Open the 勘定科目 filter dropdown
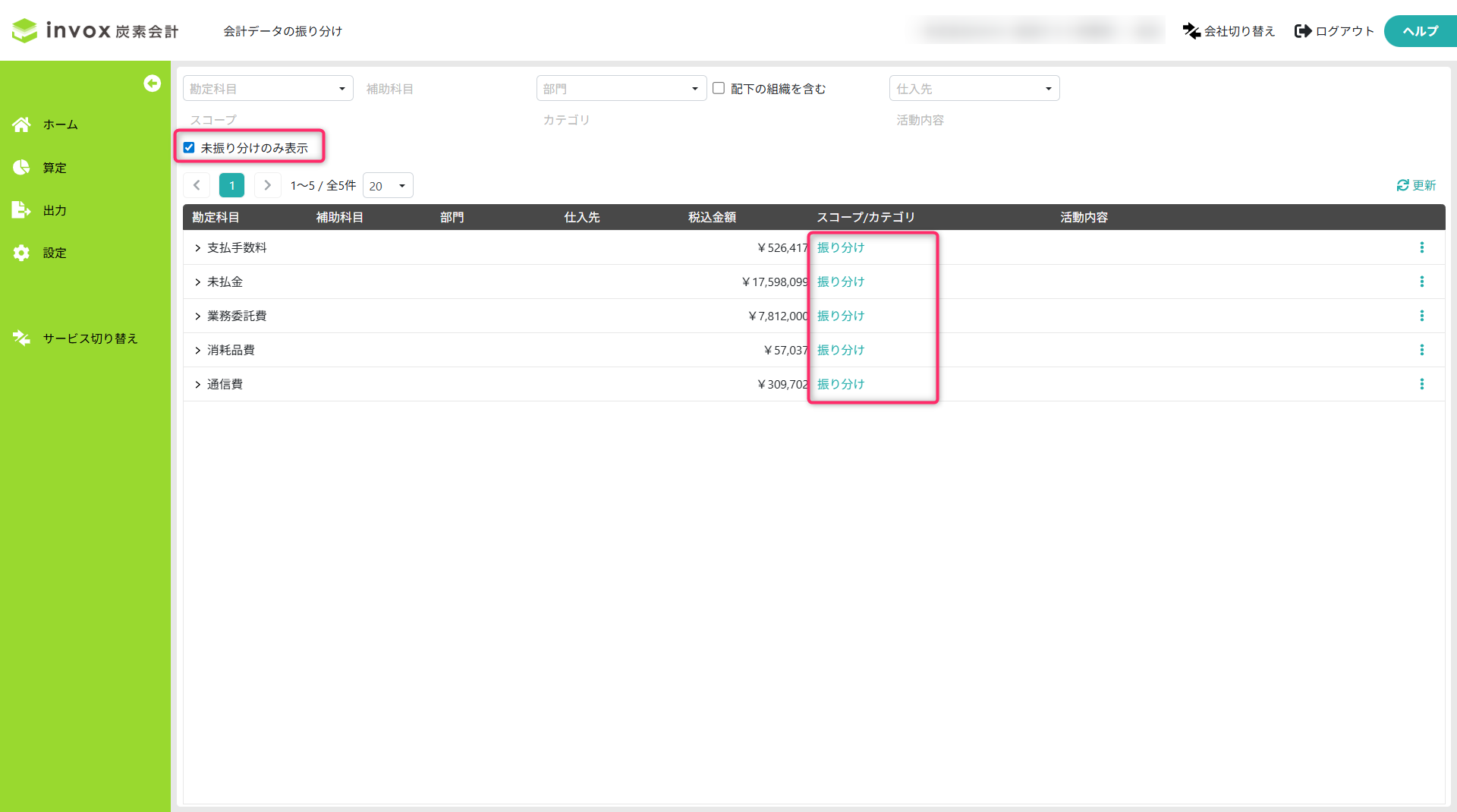 268,89
